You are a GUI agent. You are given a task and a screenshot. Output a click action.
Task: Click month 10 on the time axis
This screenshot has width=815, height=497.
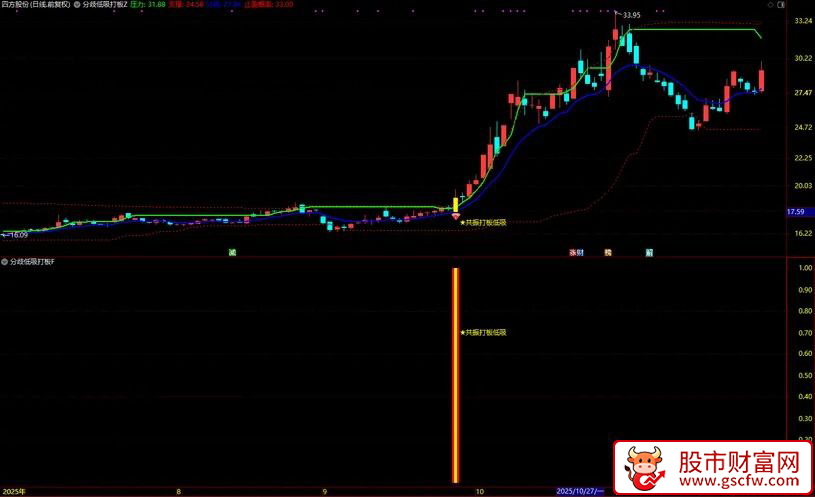479,491
